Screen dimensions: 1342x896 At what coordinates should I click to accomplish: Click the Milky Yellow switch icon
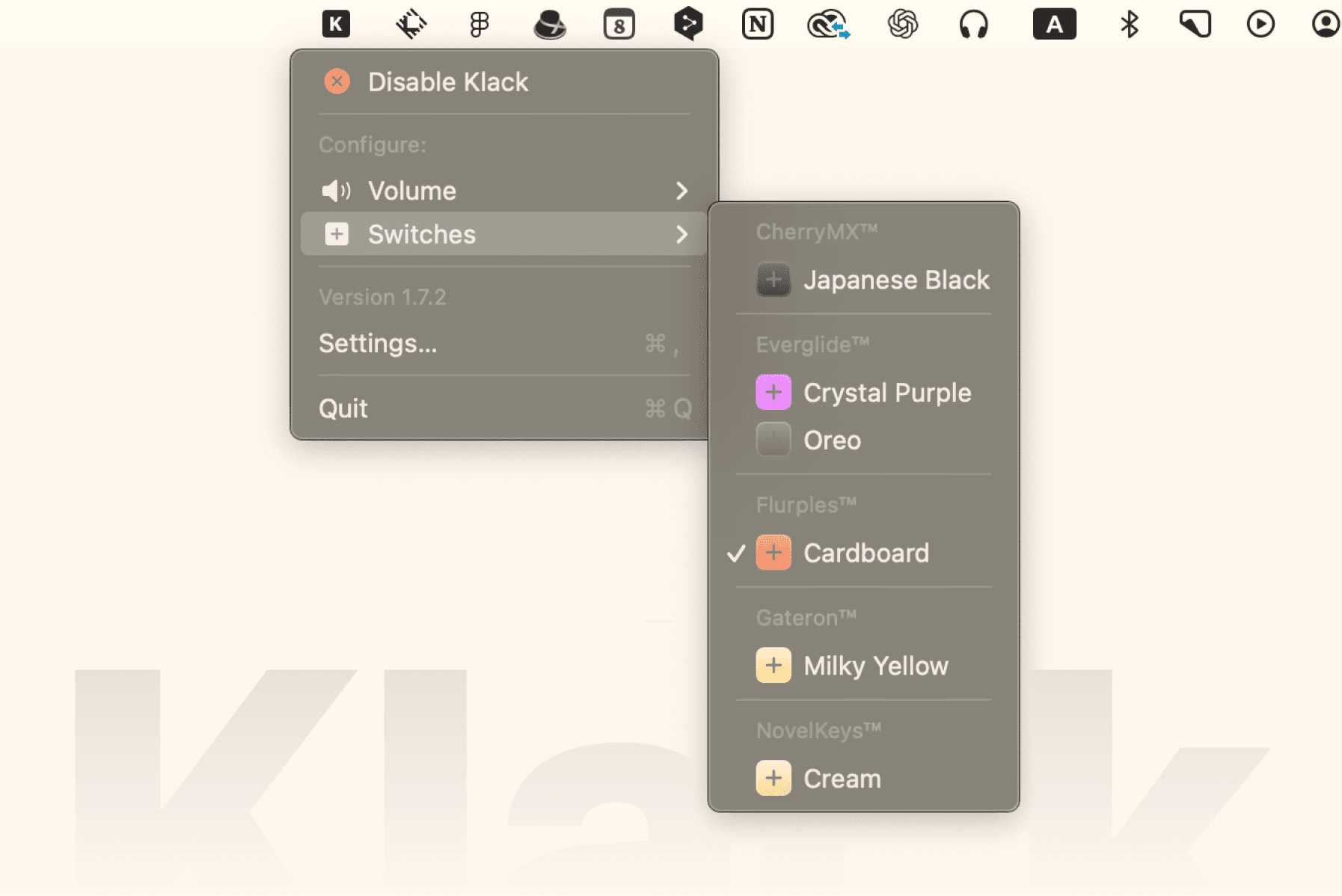coord(773,666)
